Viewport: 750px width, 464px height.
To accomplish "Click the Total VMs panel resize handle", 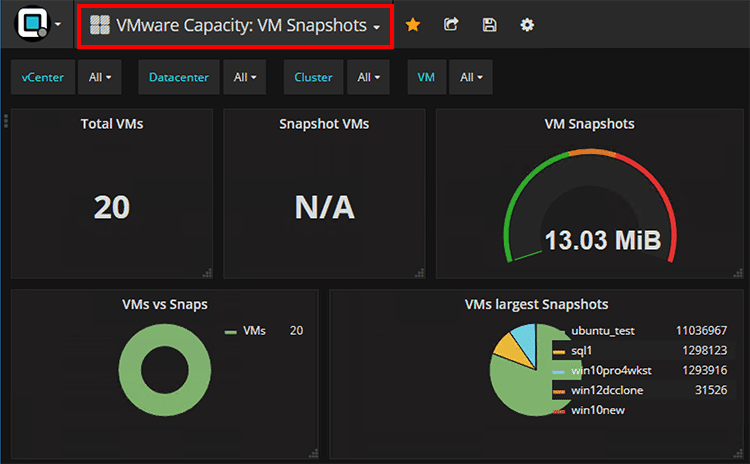I will click(207, 273).
